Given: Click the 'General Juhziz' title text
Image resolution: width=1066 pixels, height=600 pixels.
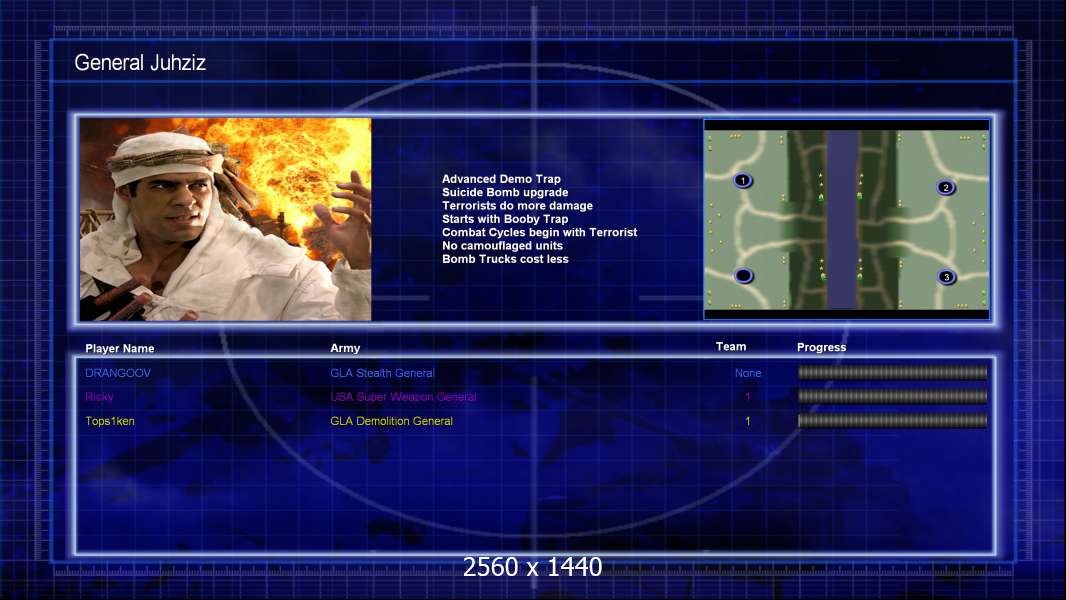Looking at the screenshot, I should (140, 63).
